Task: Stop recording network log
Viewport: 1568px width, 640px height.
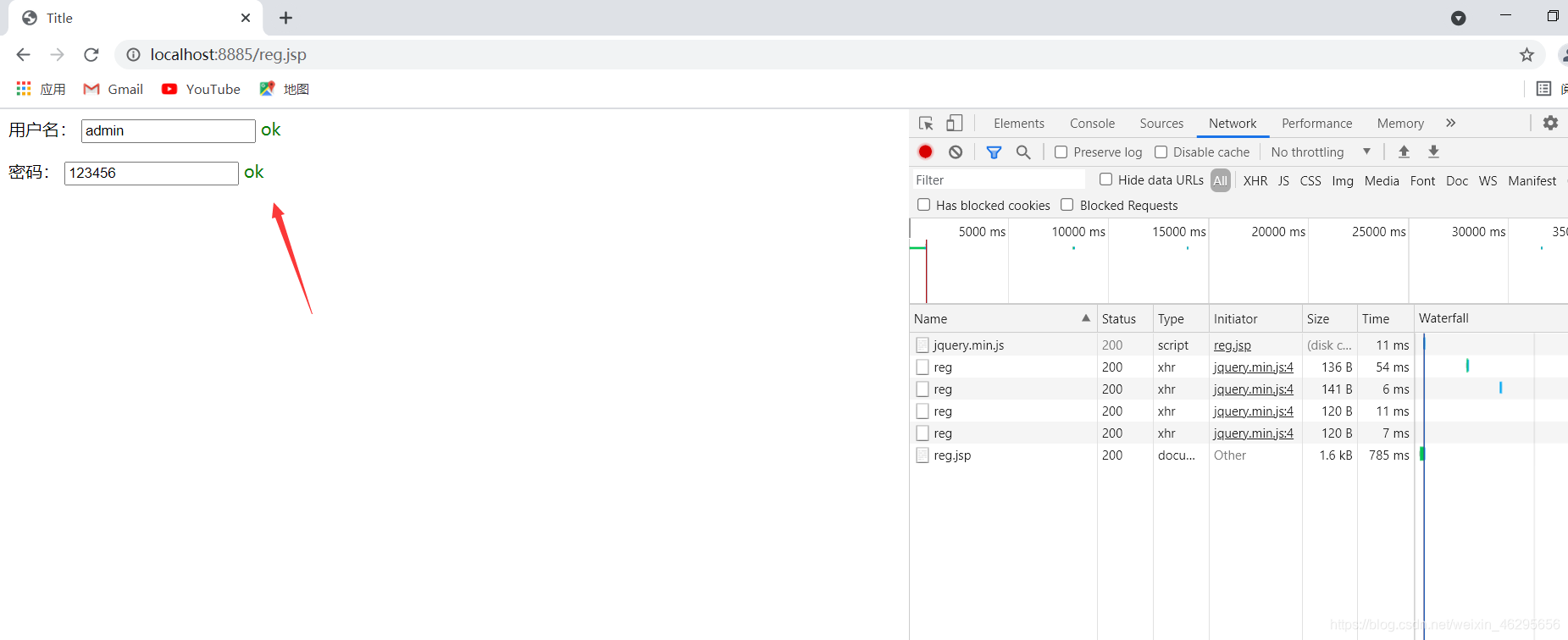Action: [926, 152]
